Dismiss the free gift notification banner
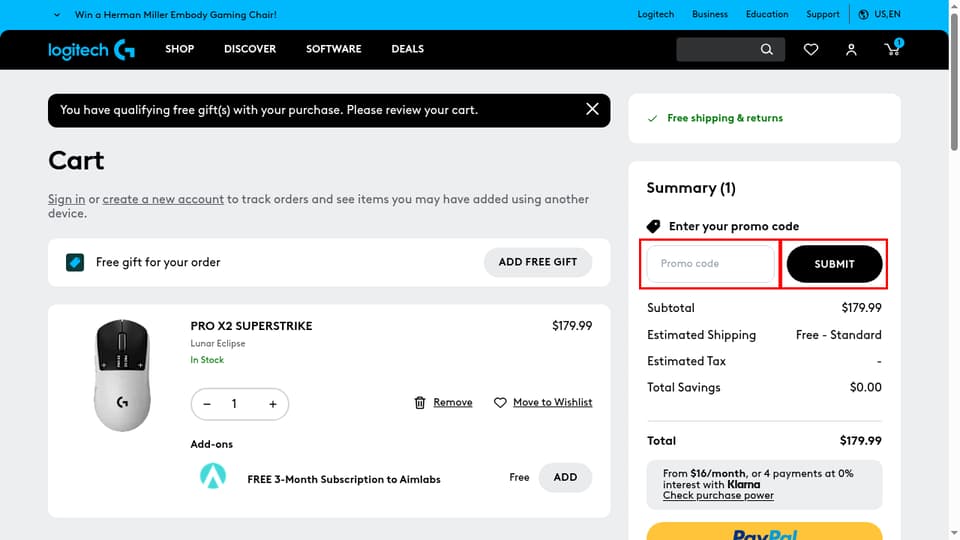Screen dimensions: 960x540 click(592, 109)
